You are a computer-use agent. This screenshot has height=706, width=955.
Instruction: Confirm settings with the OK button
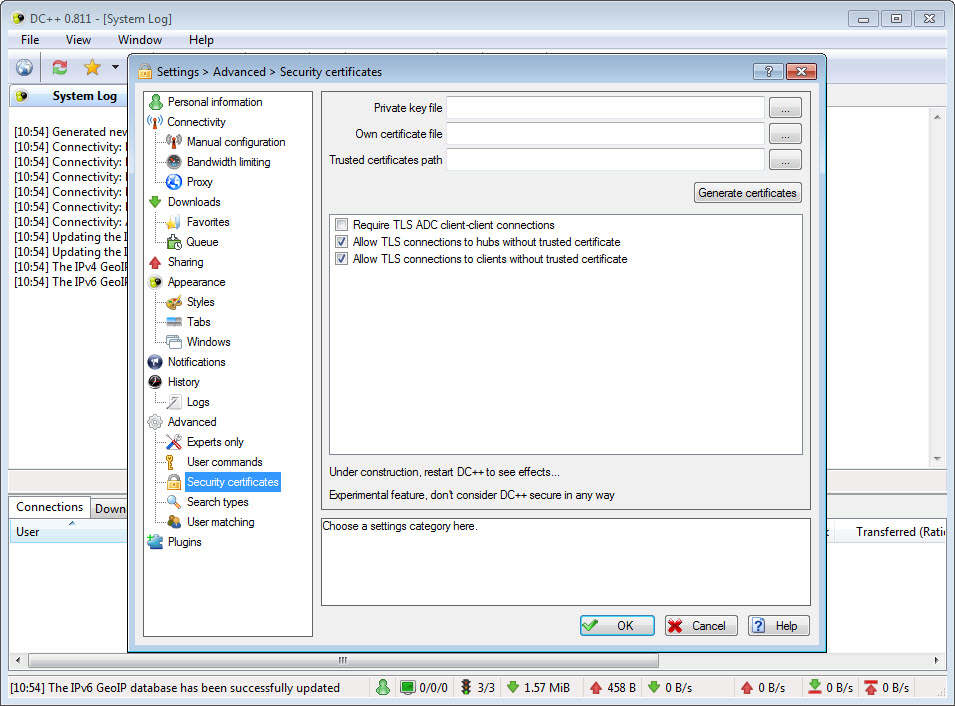tap(617, 626)
